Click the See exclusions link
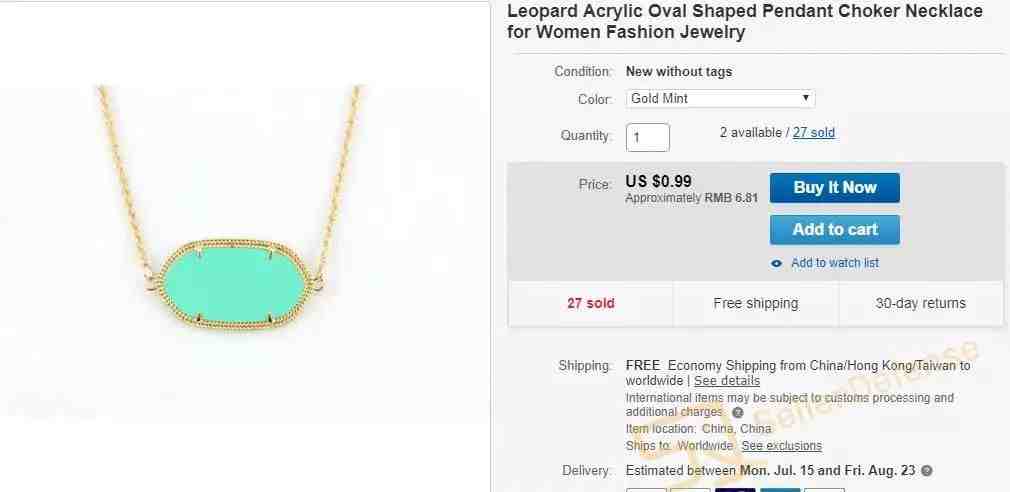Viewport: 1010px width, 492px height. pyautogui.click(x=781, y=446)
